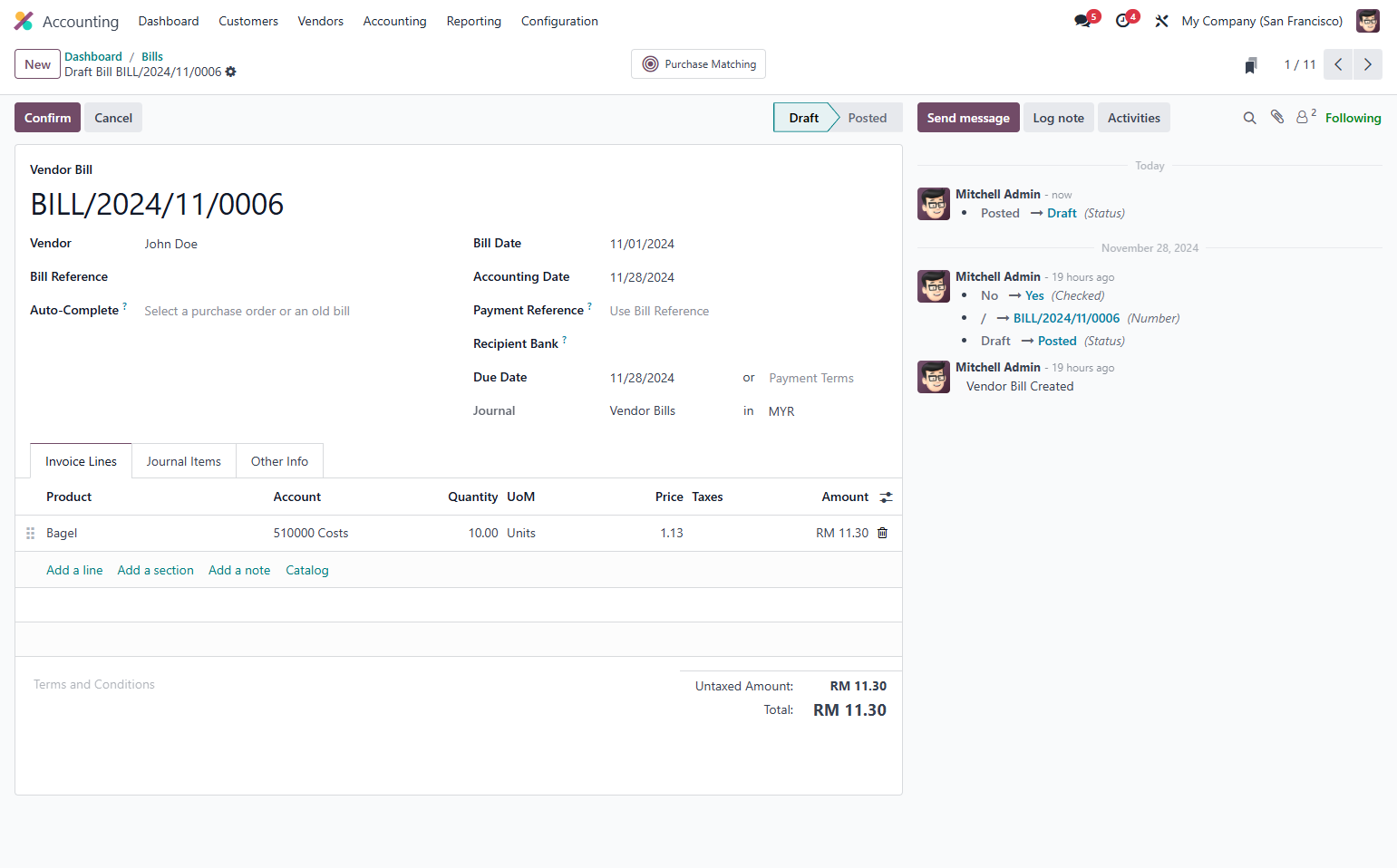
Task: Click the Confirm button
Action: coord(47,118)
